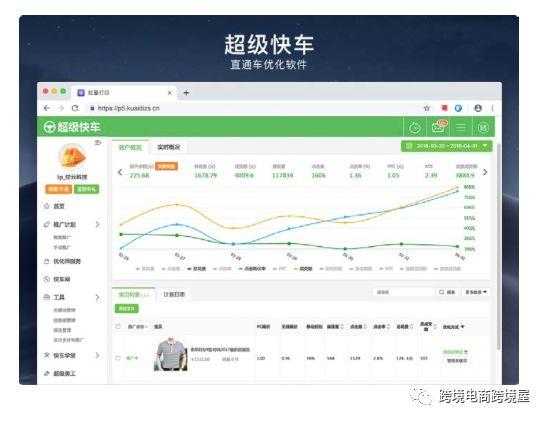Click the outlined button in row's last column
Image resolution: width=547 pixels, height=421 pixels.
coord(457,361)
